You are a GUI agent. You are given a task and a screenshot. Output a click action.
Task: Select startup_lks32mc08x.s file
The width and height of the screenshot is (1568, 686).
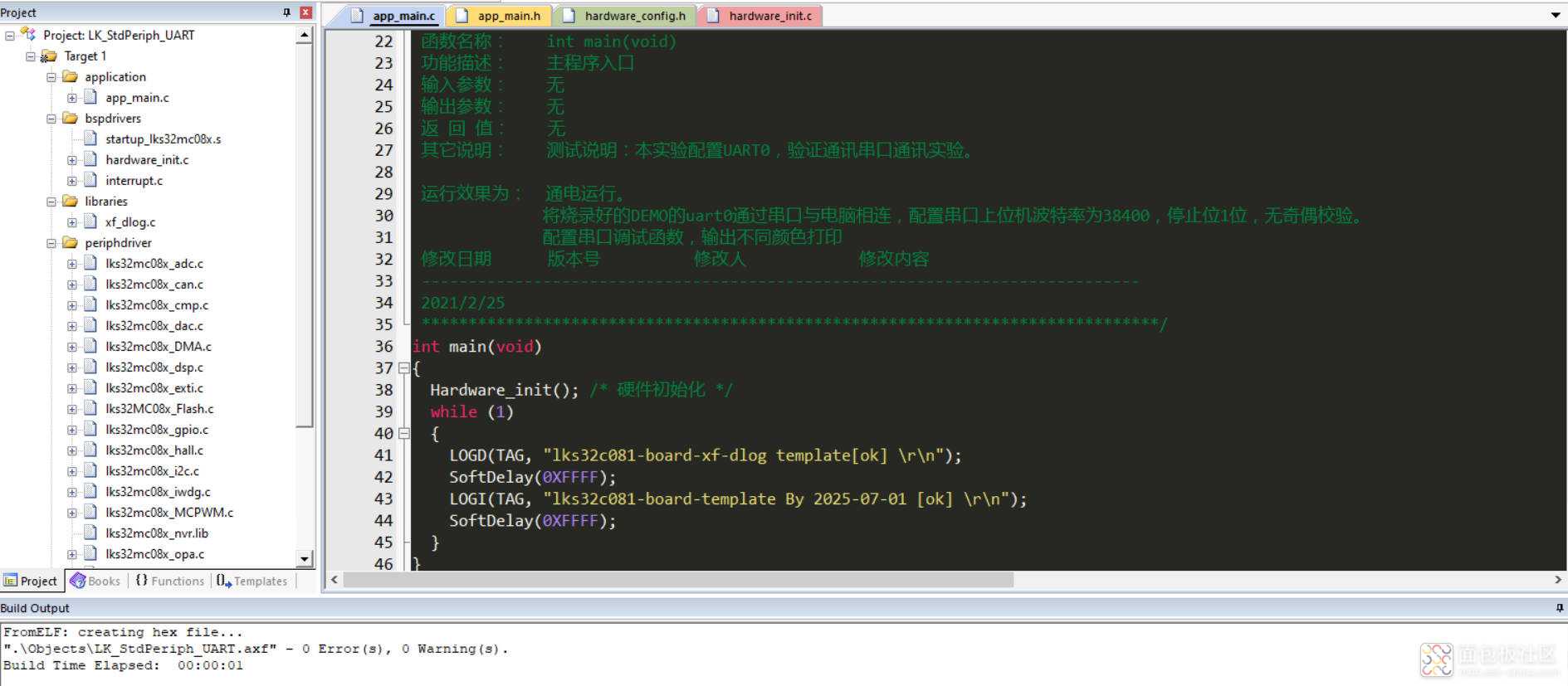click(163, 139)
